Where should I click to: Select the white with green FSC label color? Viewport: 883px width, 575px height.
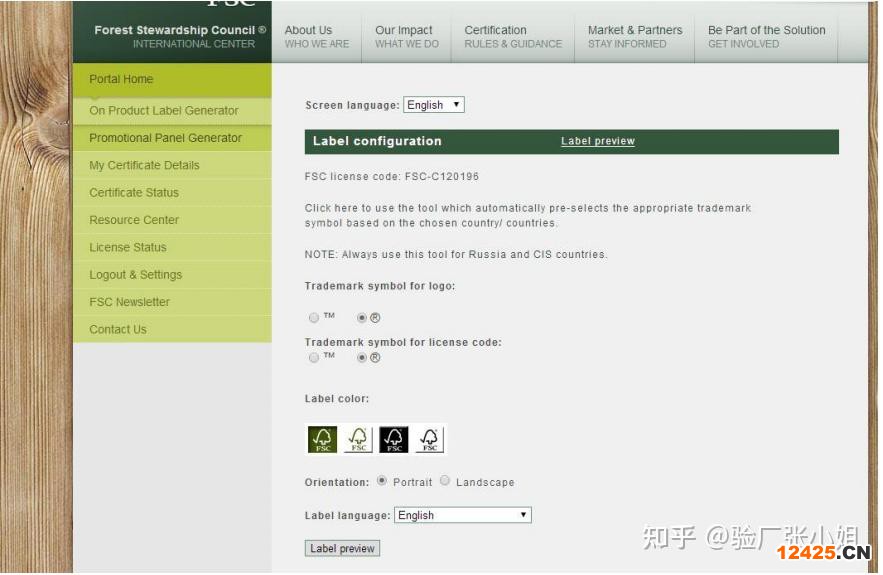click(x=359, y=441)
